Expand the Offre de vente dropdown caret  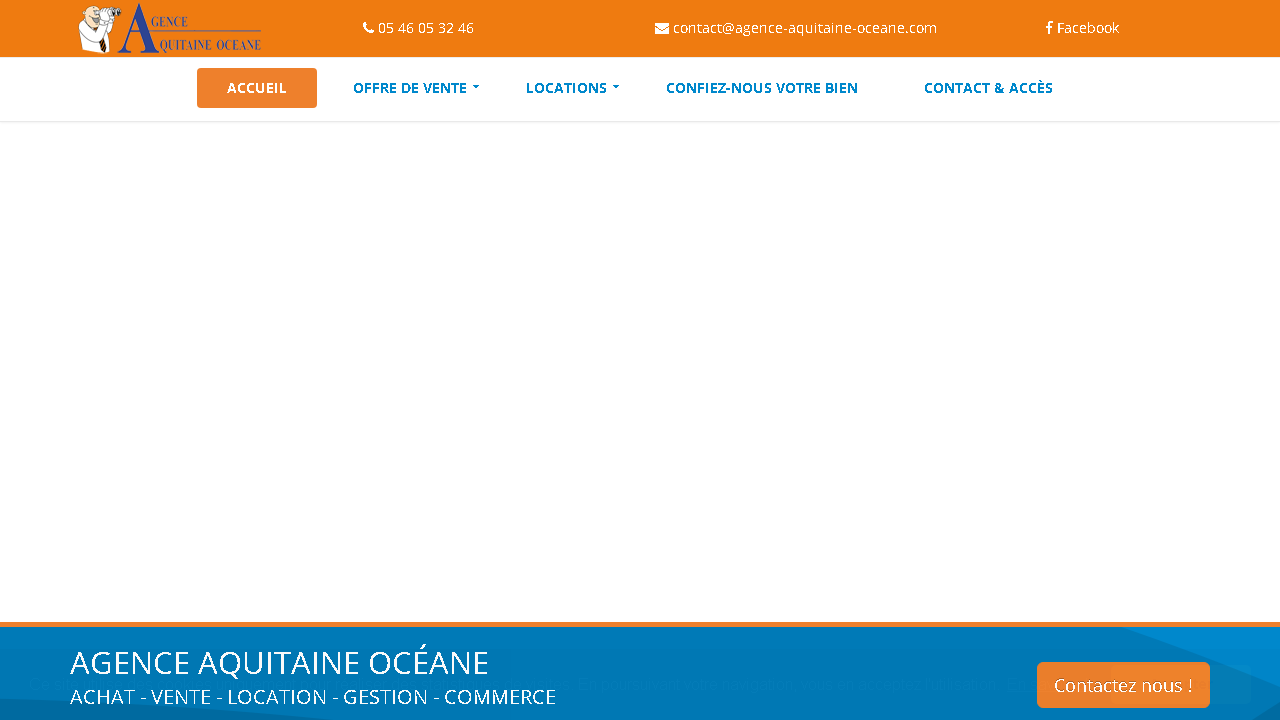(x=476, y=88)
